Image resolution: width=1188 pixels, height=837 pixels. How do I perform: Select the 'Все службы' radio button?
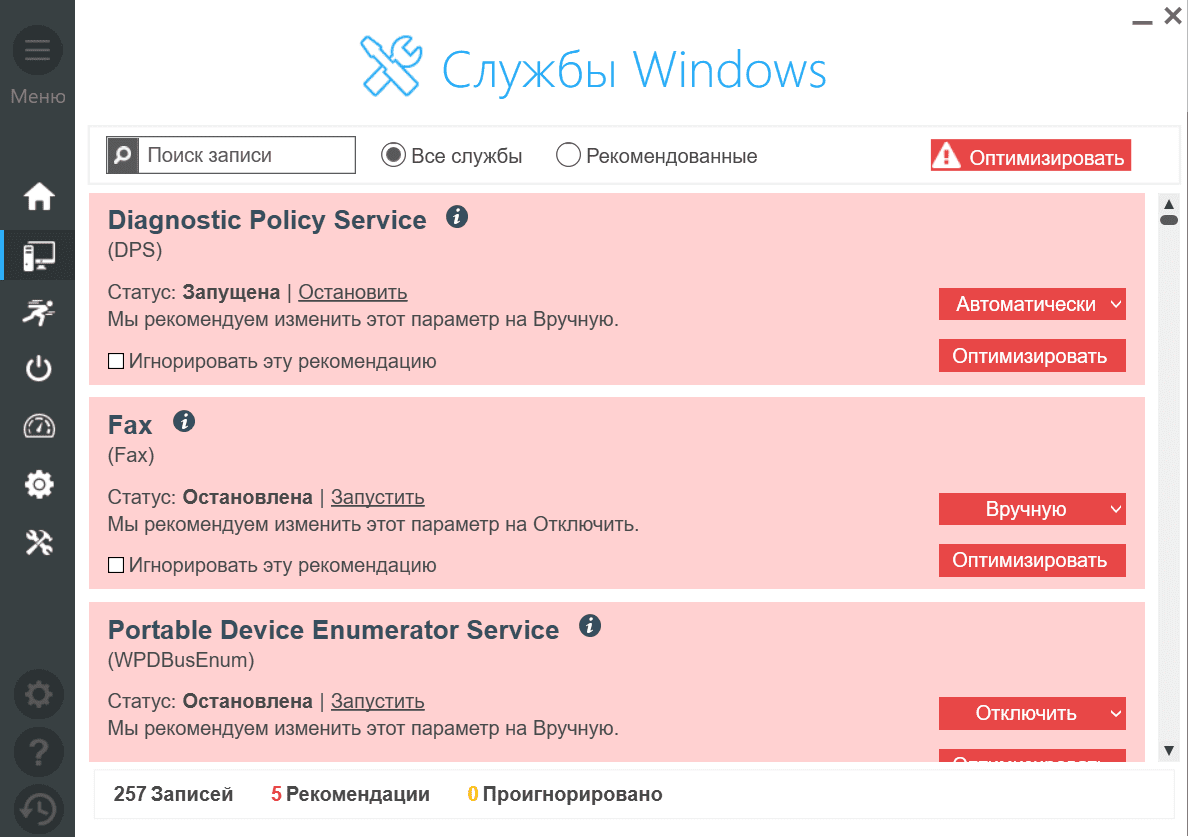coord(393,155)
